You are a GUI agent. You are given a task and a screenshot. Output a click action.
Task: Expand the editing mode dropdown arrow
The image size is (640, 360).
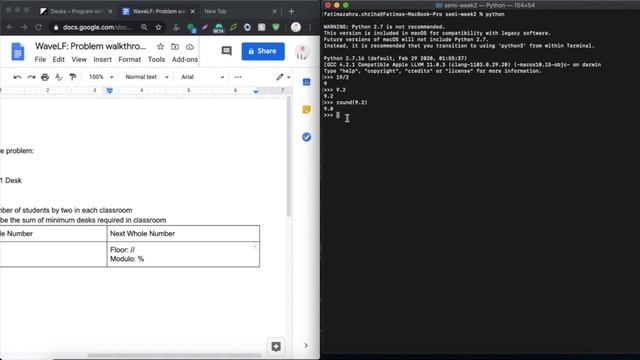coord(289,77)
